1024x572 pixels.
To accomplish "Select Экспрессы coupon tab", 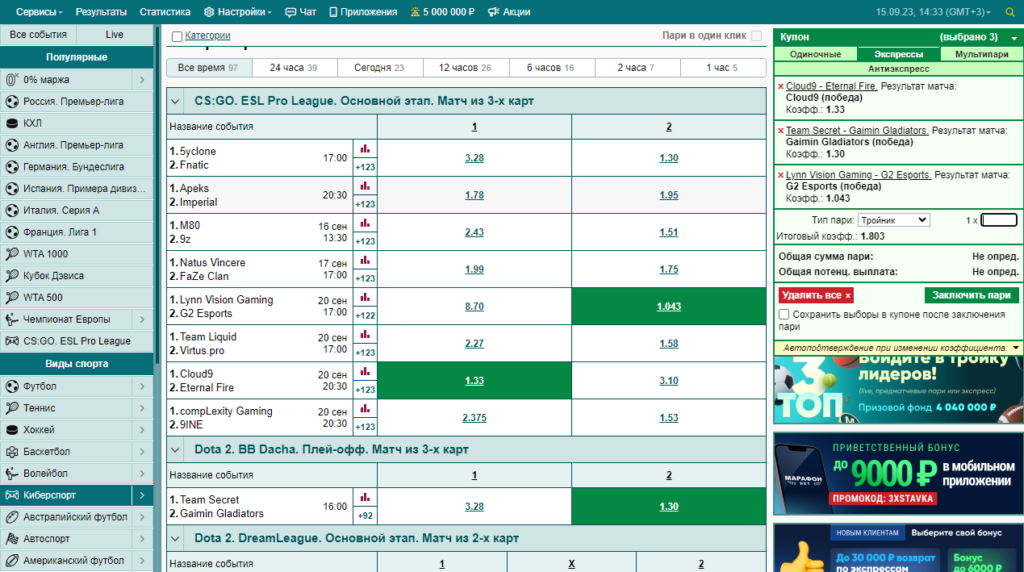I will click(x=898, y=54).
